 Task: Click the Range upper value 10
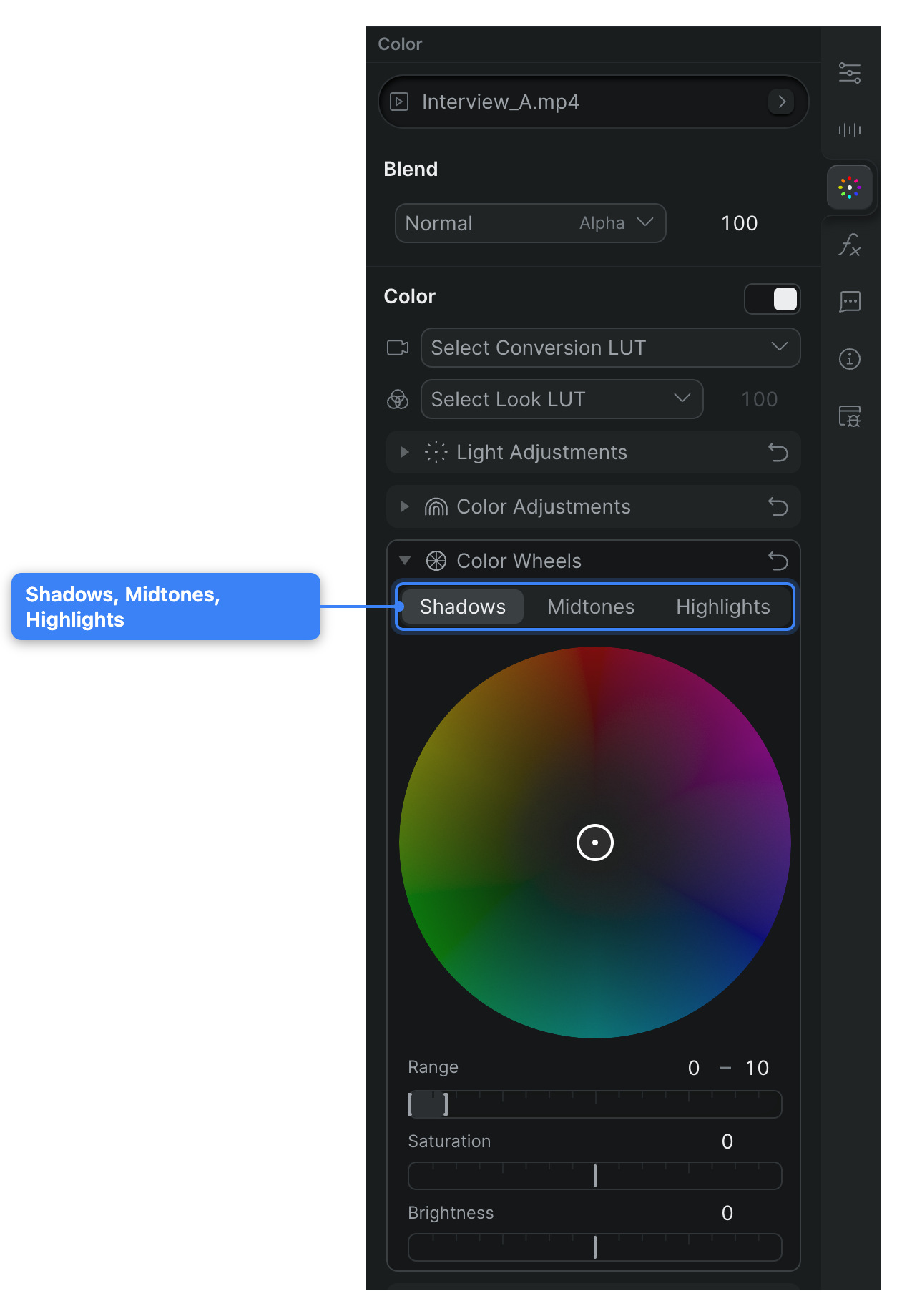click(x=757, y=1068)
